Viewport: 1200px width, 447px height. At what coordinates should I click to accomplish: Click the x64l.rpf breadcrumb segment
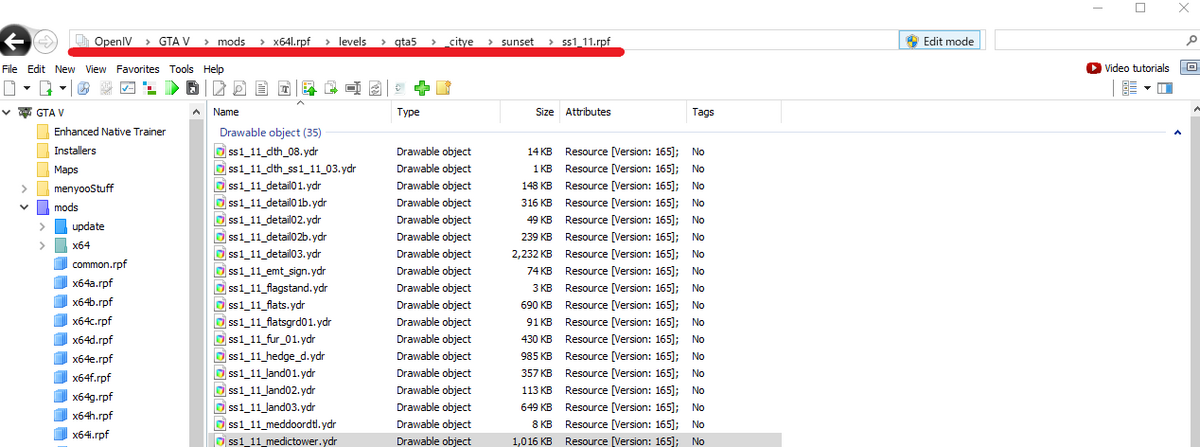[x=294, y=41]
